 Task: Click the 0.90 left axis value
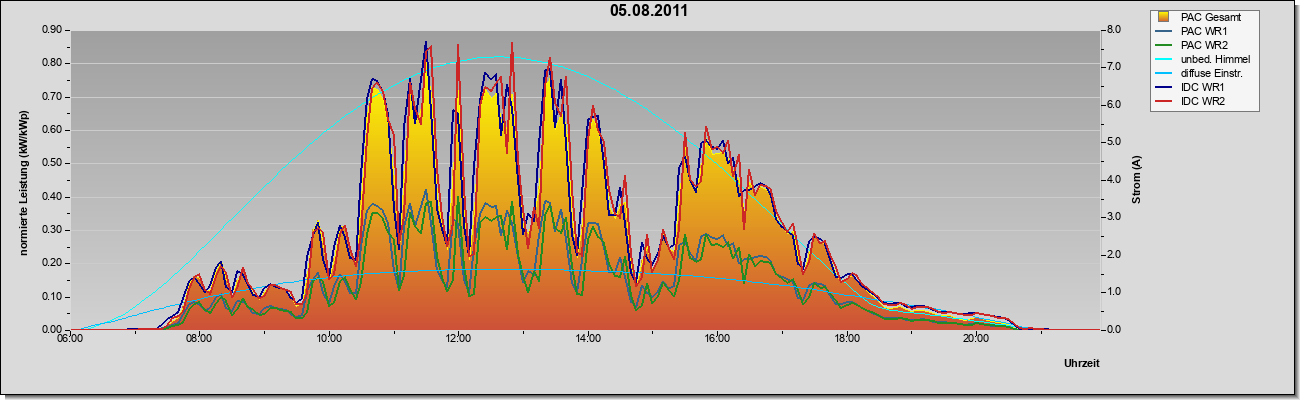[x=52, y=30]
